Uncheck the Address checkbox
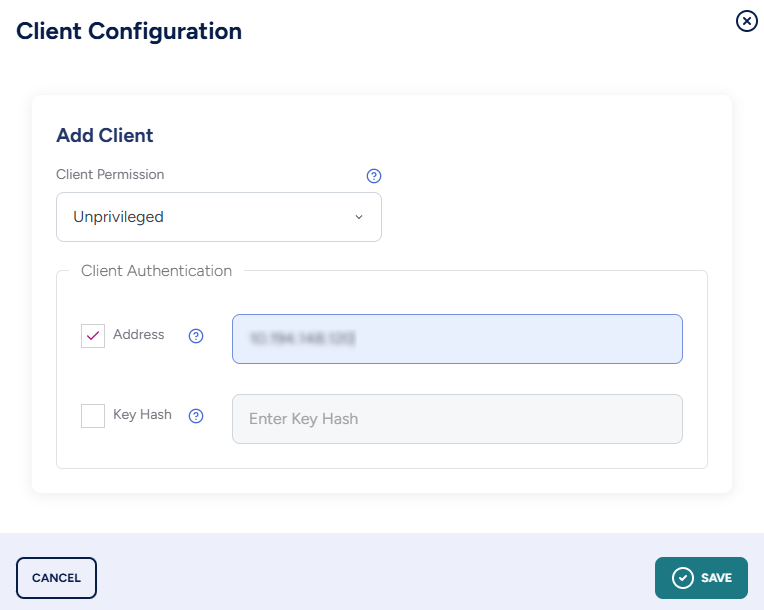Screen dimensions: 764x610 [x=93, y=336]
